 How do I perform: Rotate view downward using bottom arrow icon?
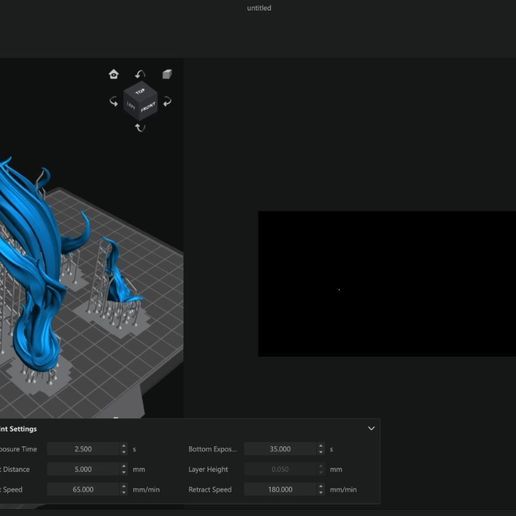tap(140, 127)
